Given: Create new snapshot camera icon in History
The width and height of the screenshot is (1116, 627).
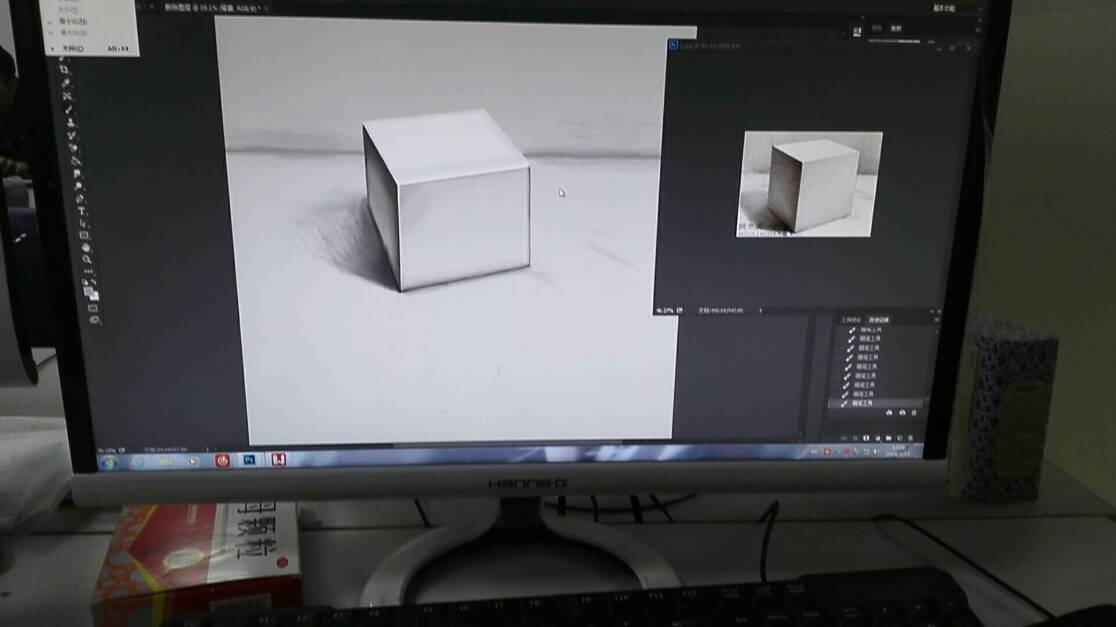Looking at the screenshot, I should click(902, 413).
